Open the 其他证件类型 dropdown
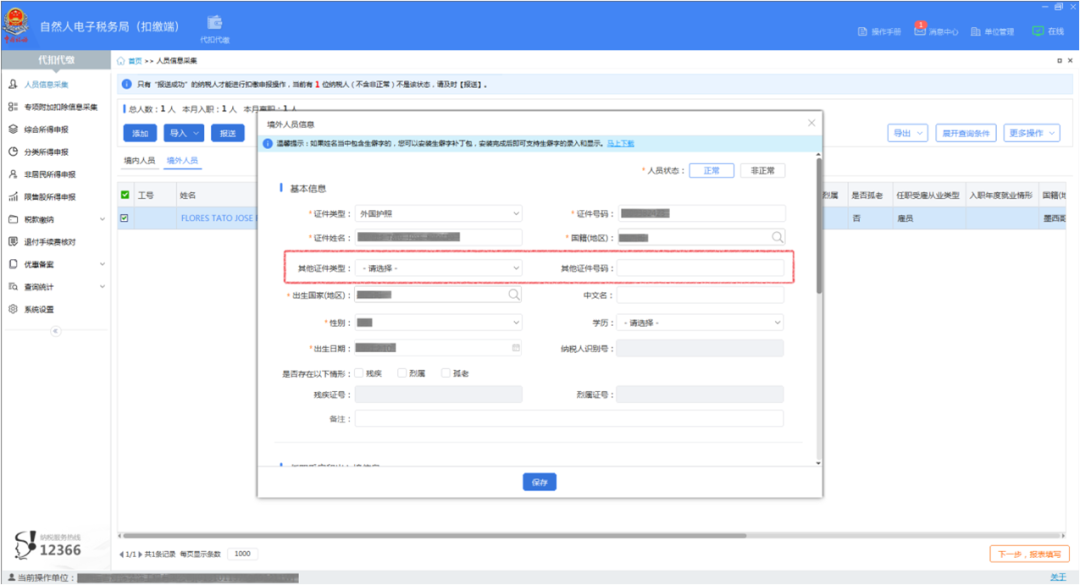The height and width of the screenshot is (585, 1080). (439, 268)
